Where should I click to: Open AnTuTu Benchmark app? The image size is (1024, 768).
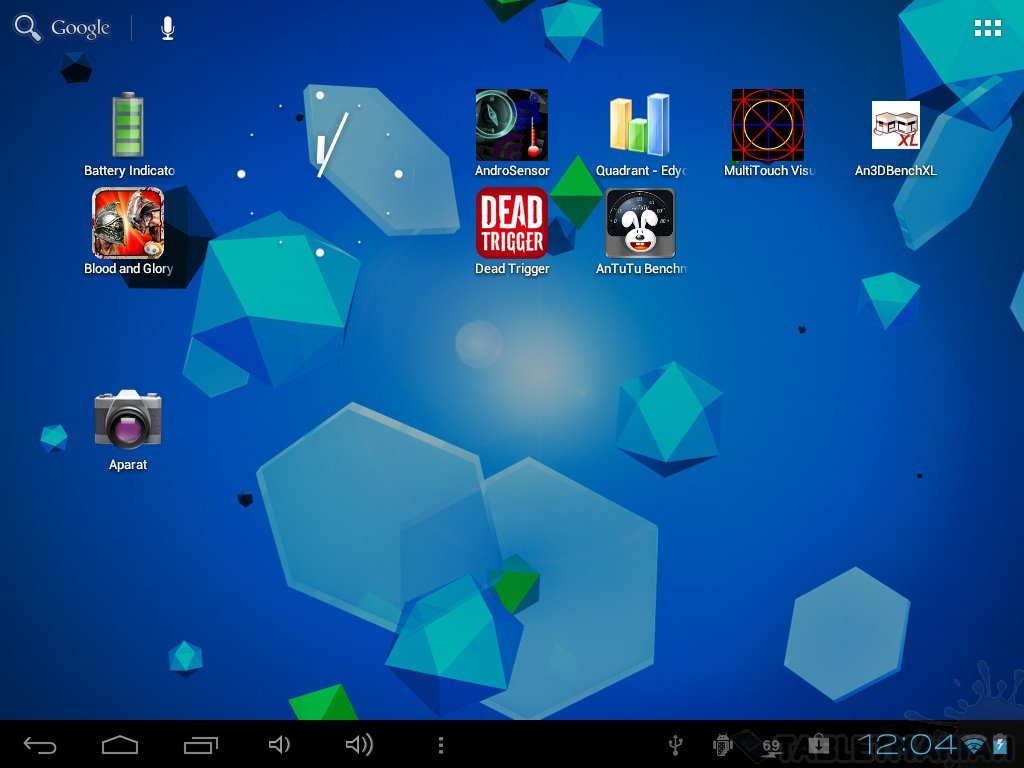pos(640,224)
